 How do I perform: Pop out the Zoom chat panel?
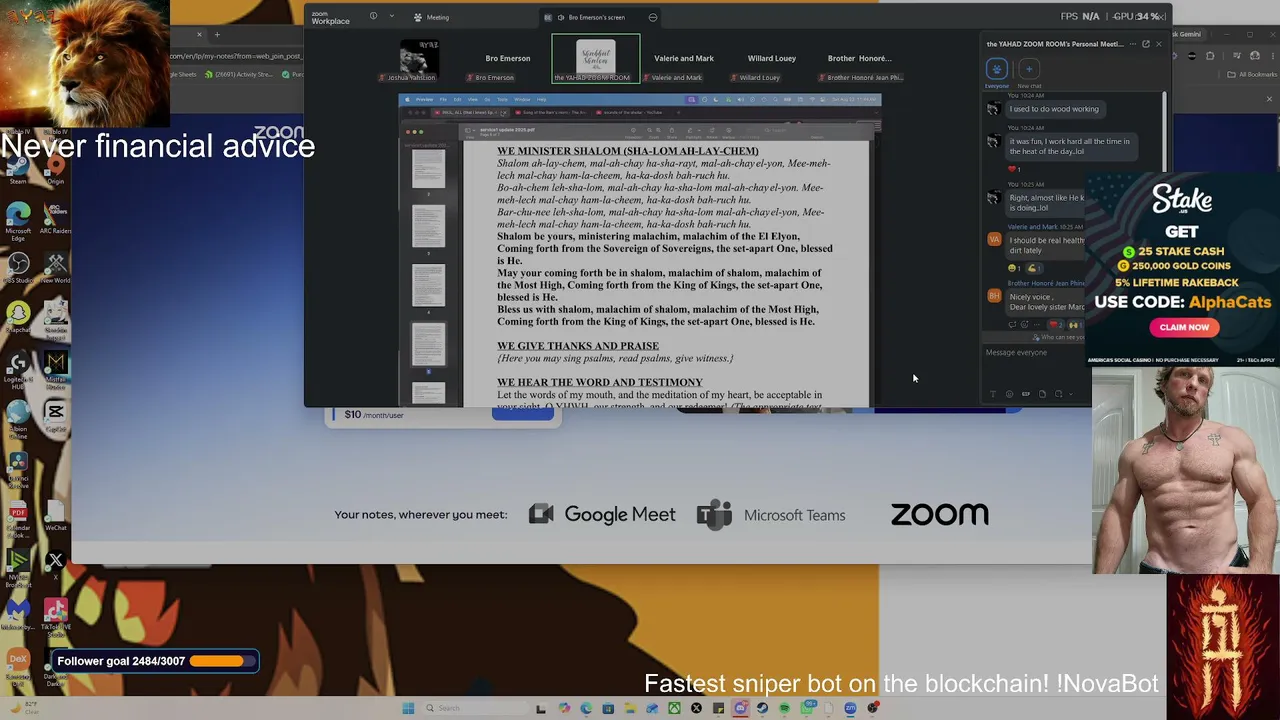(1146, 44)
